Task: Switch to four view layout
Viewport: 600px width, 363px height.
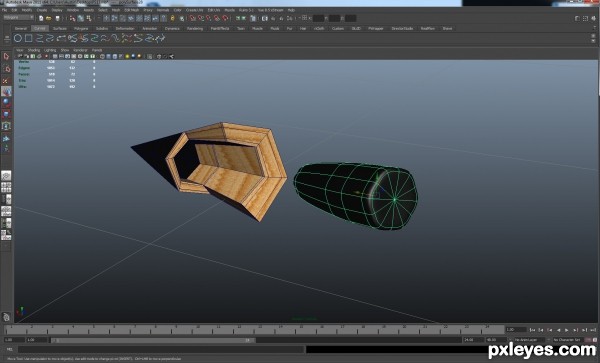Action: tap(6, 187)
